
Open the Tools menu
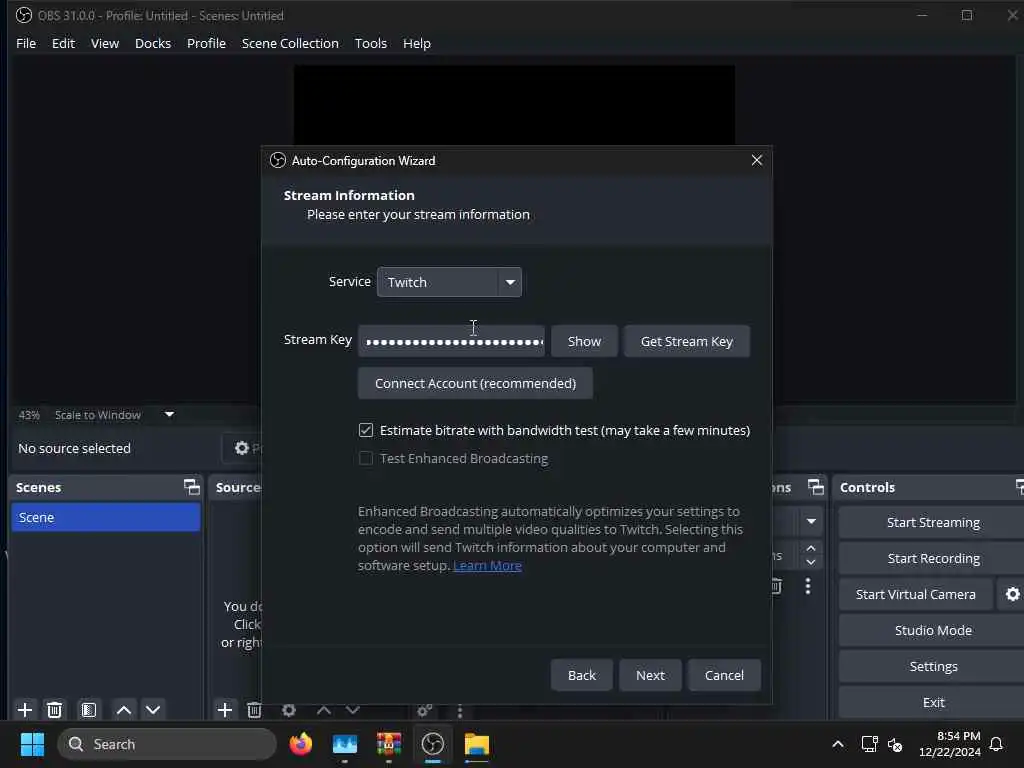pos(370,43)
